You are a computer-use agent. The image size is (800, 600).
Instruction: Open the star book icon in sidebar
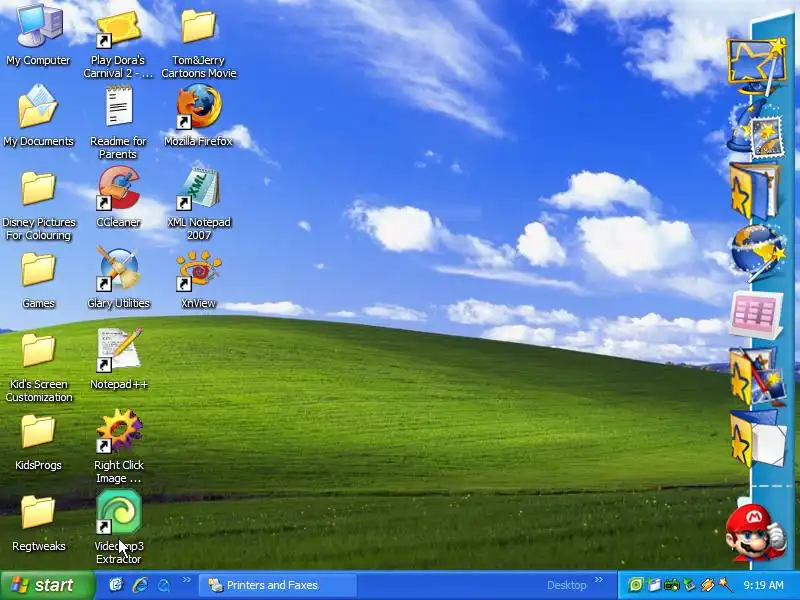point(755,192)
